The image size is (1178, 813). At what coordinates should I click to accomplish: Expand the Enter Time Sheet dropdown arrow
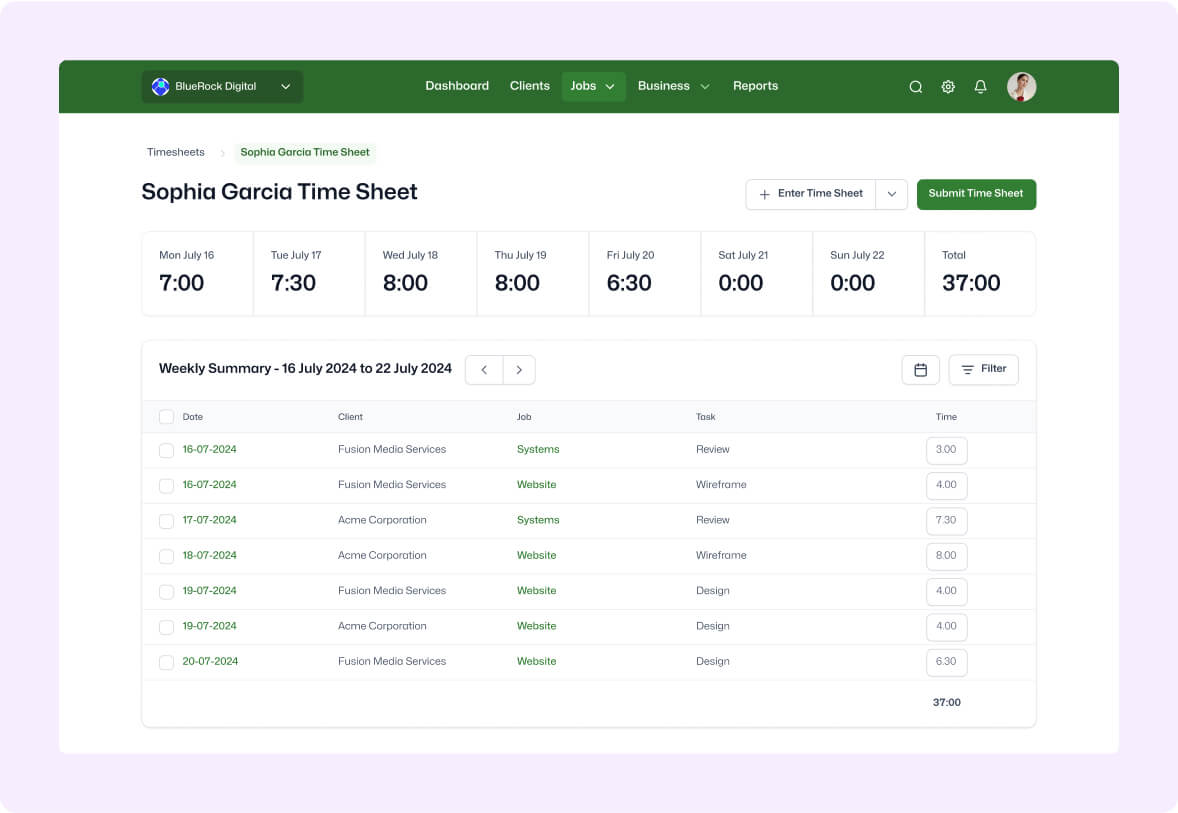pos(891,194)
